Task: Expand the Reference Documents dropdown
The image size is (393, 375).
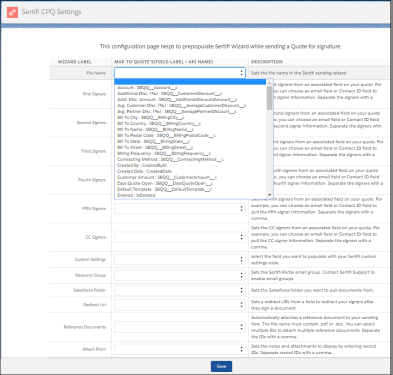Action: click(x=180, y=327)
